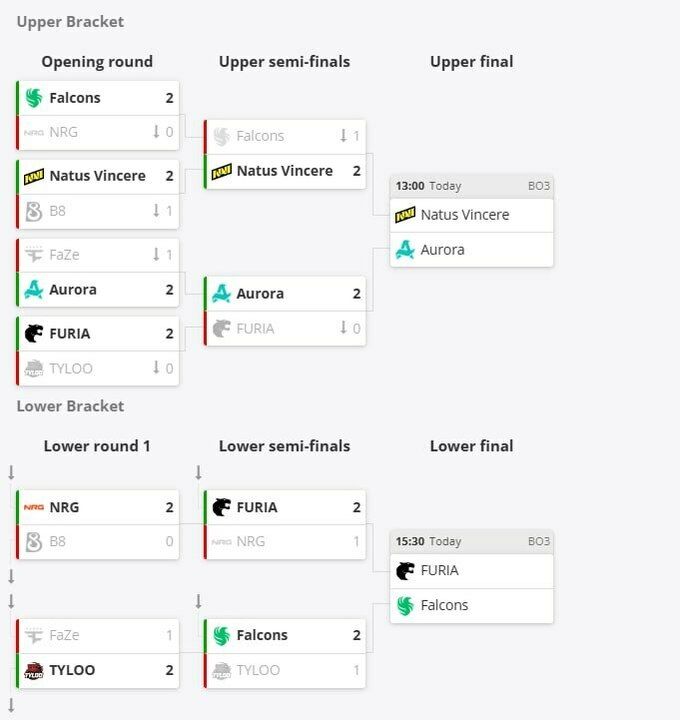Open the Aurora team in Upper semi-finals
Viewport: 680px width, 720px height.
pyautogui.click(x=285, y=294)
